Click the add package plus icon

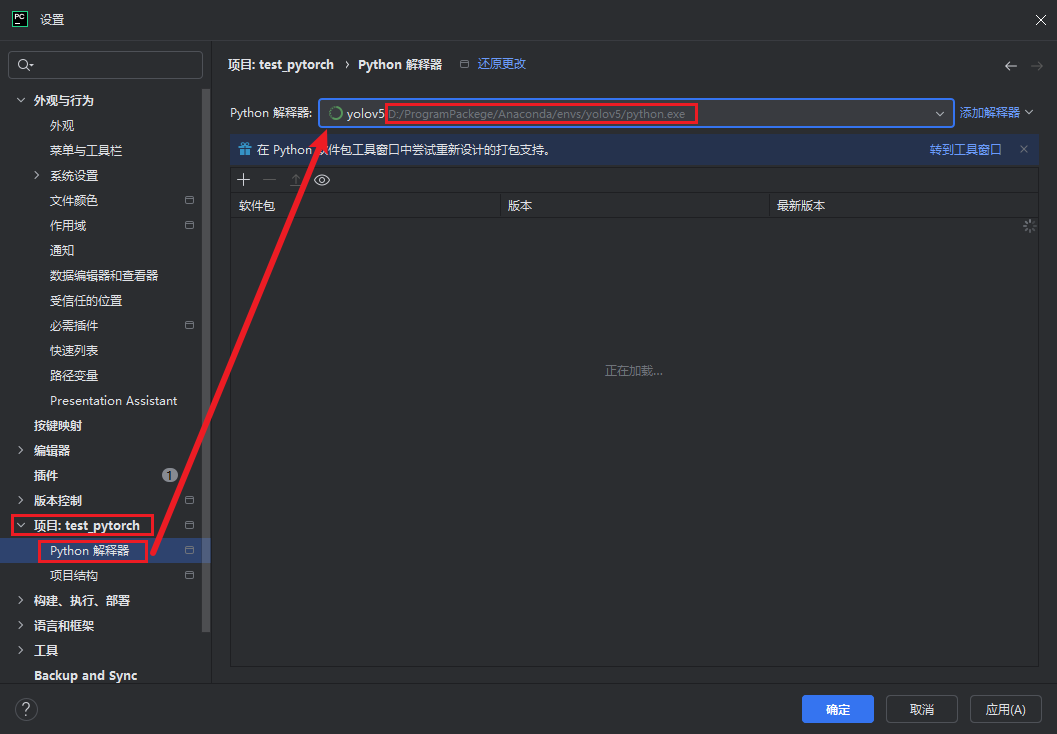pyautogui.click(x=243, y=180)
